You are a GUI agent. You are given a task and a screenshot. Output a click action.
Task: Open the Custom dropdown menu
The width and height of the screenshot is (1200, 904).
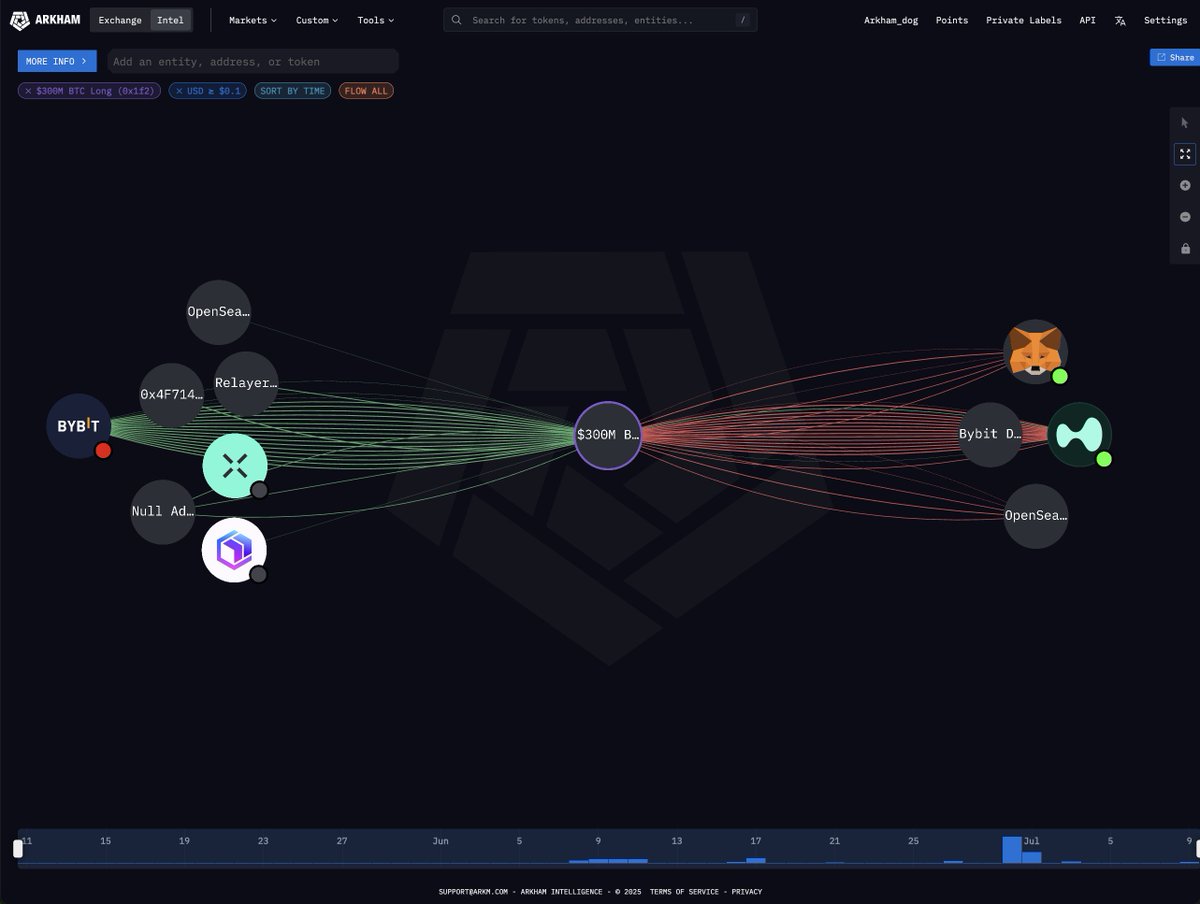[x=317, y=20]
